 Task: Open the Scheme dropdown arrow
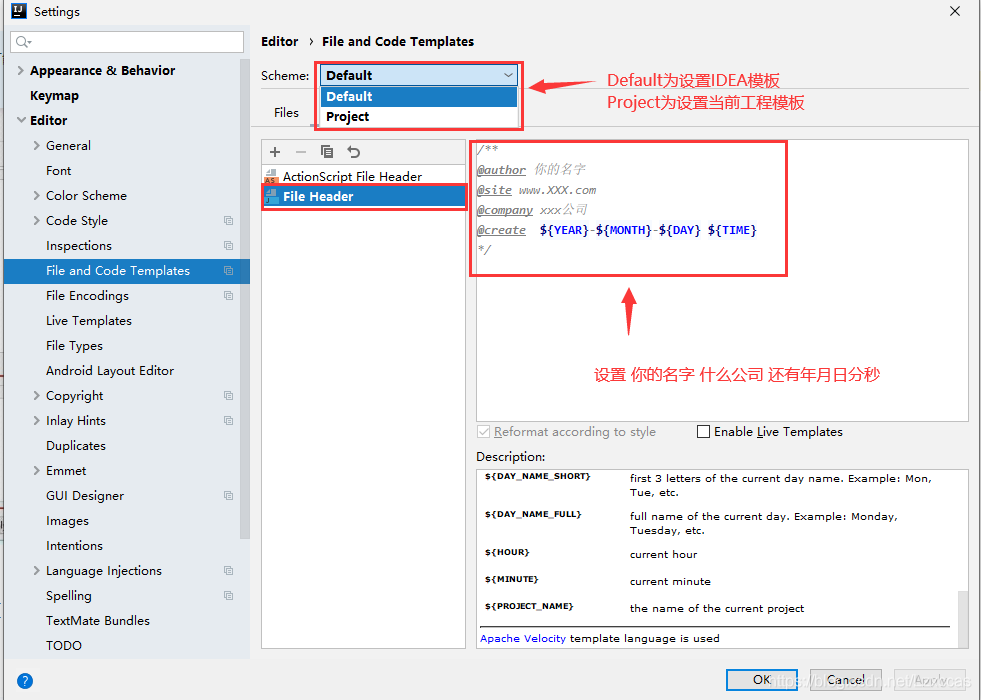pyautogui.click(x=508, y=75)
